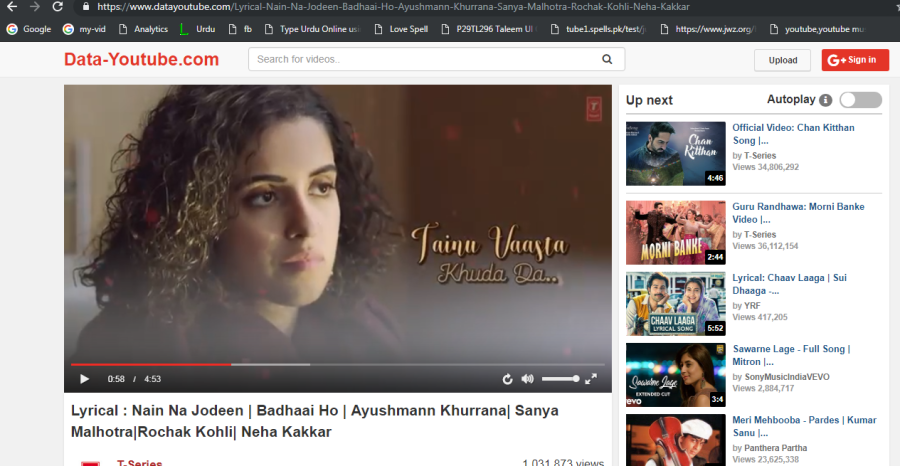Adjust the player volume slider
The height and width of the screenshot is (466, 900).
click(561, 379)
